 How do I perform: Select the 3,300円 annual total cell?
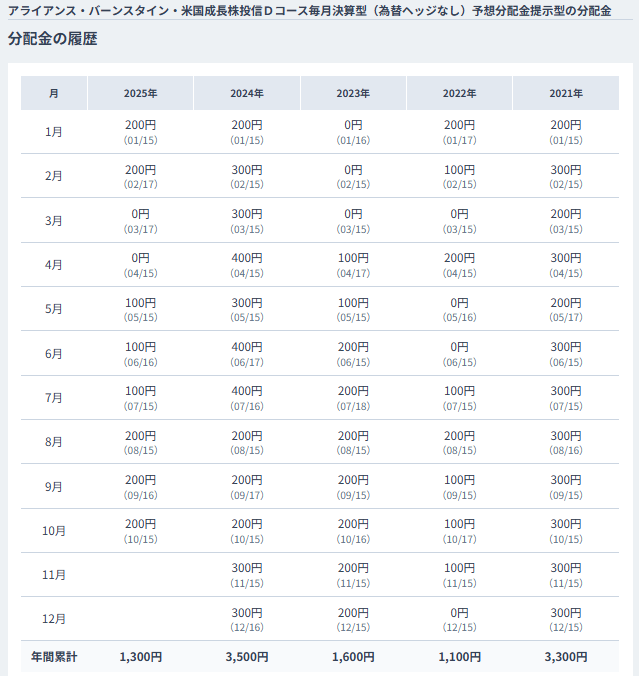[565, 657]
